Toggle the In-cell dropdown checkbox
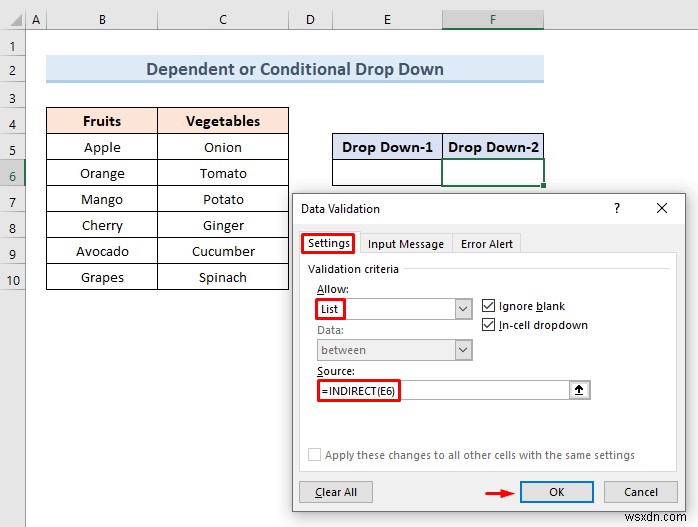The image size is (698, 527). [488, 325]
